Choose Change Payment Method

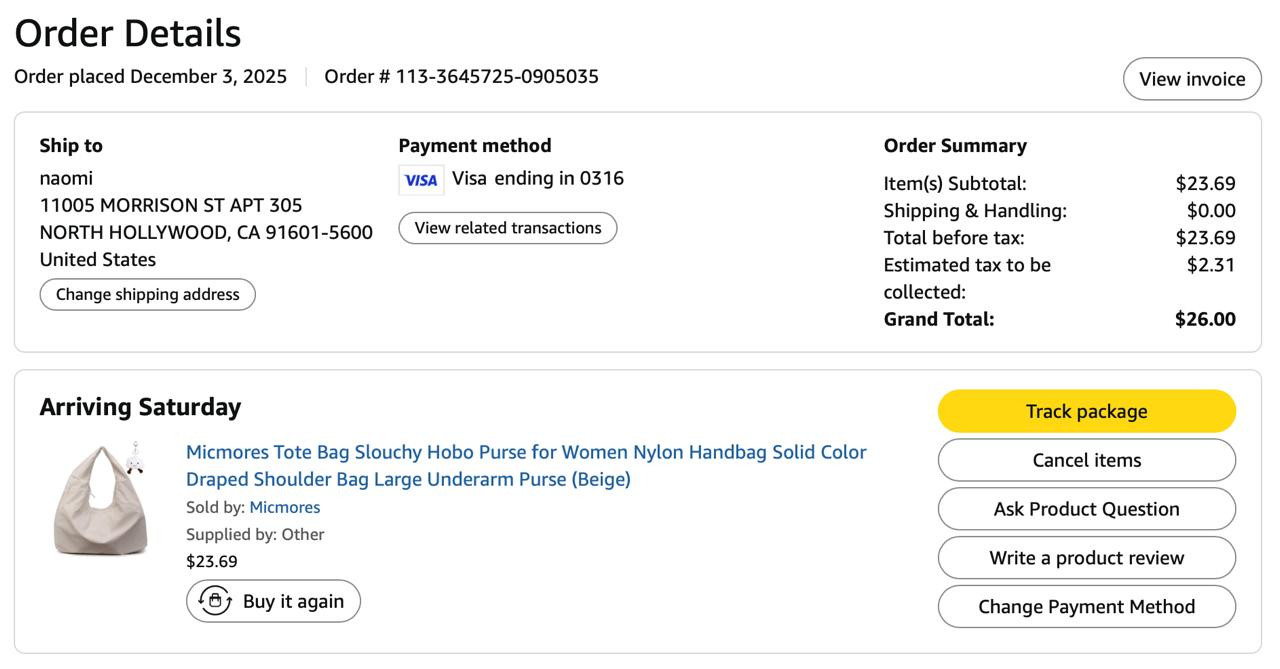coord(1086,607)
